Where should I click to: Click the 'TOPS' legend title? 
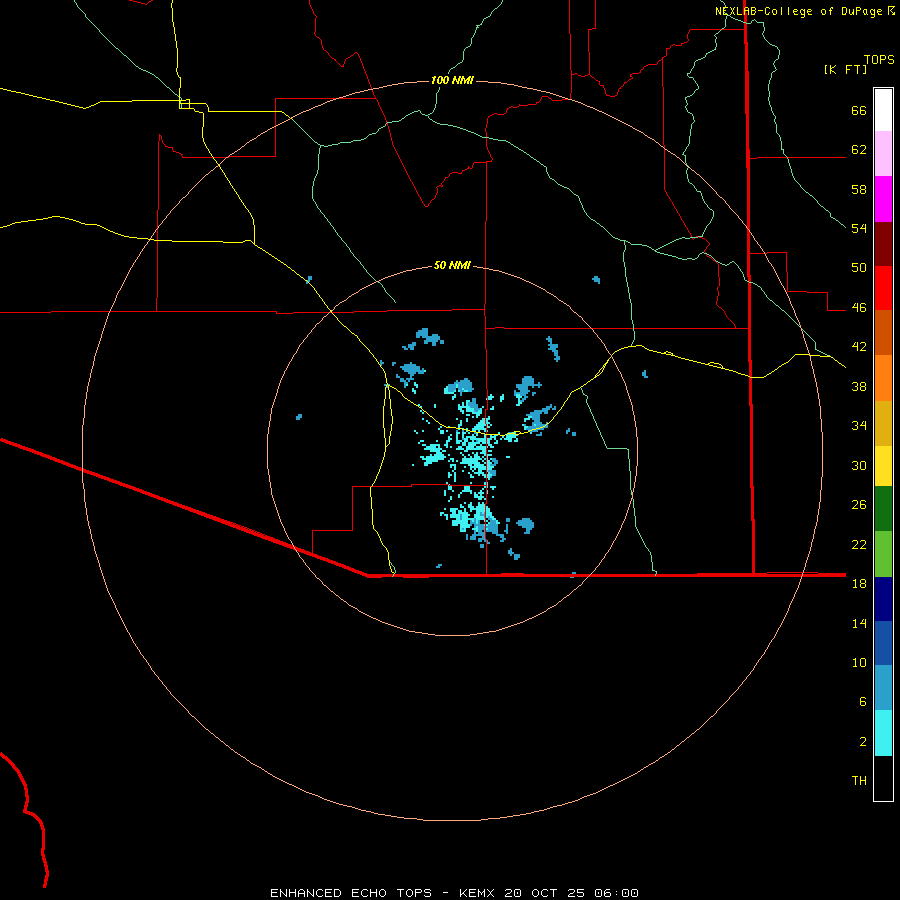click(x=879, y=59)
